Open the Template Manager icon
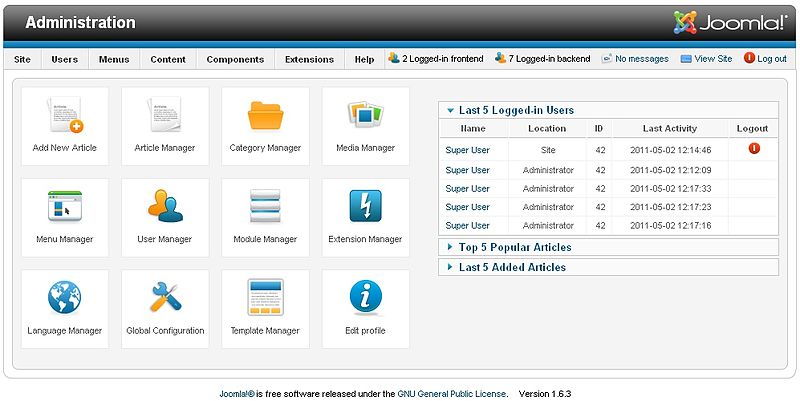The height and width of the screenshot is (401, 800). coord(265,297)
